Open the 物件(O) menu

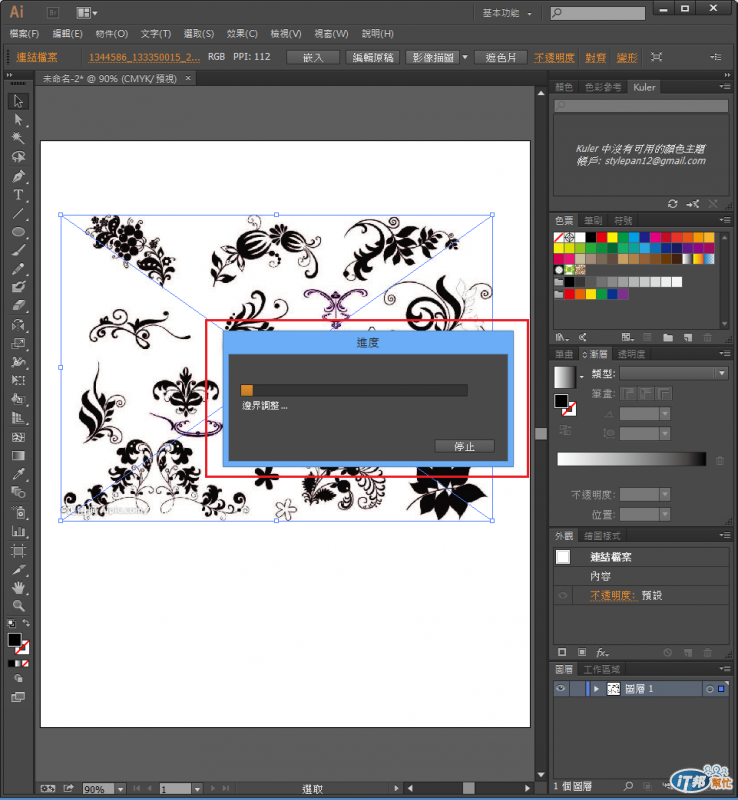(111, 34)
